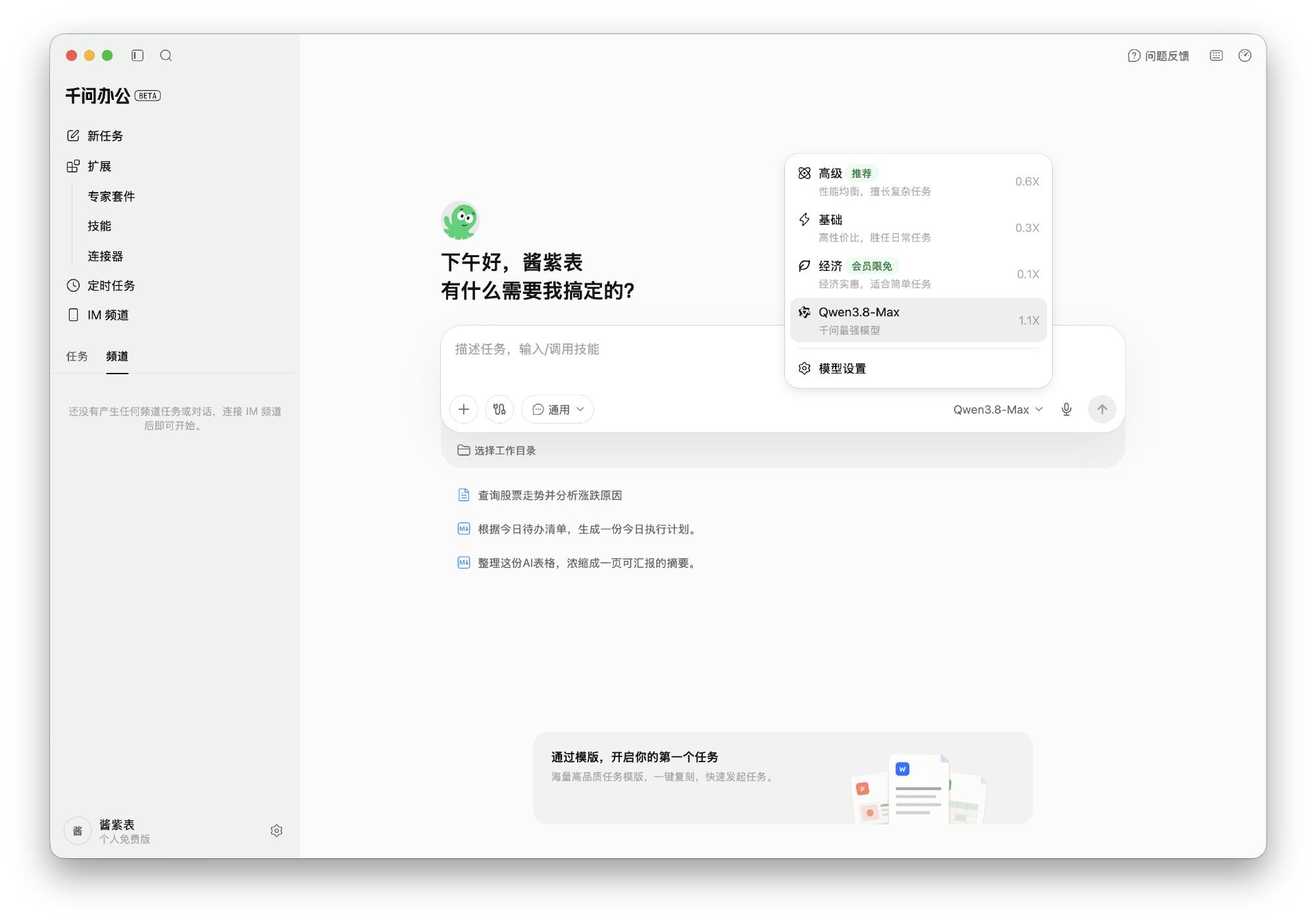Viewport: 1316px width, 924px height.
Task: Click the 基础 lightning bolt icon
Action: pyautogui.click(x=804, y=219)
